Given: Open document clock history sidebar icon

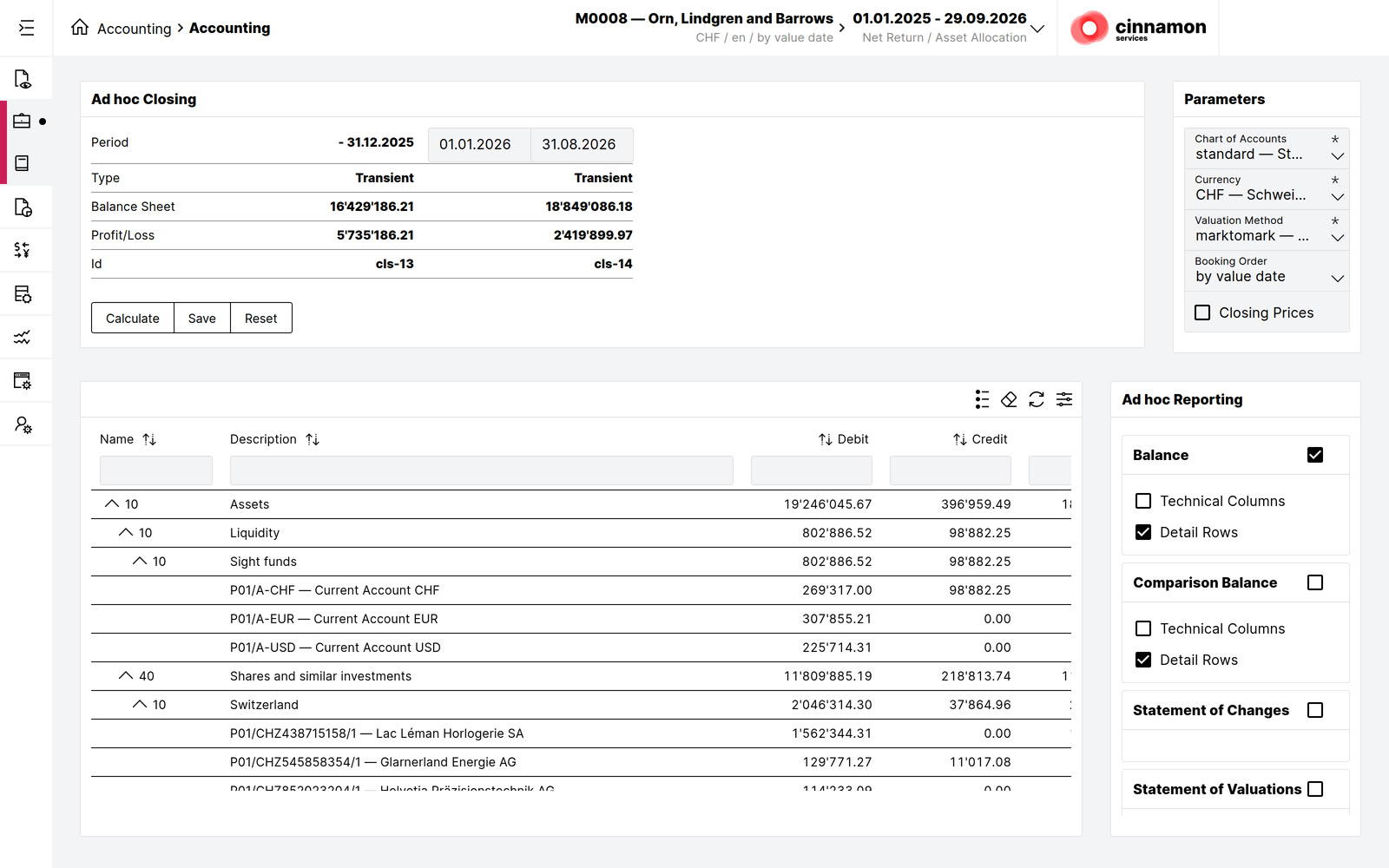Looking at the screenshot, I should click(x=23, y=207).
